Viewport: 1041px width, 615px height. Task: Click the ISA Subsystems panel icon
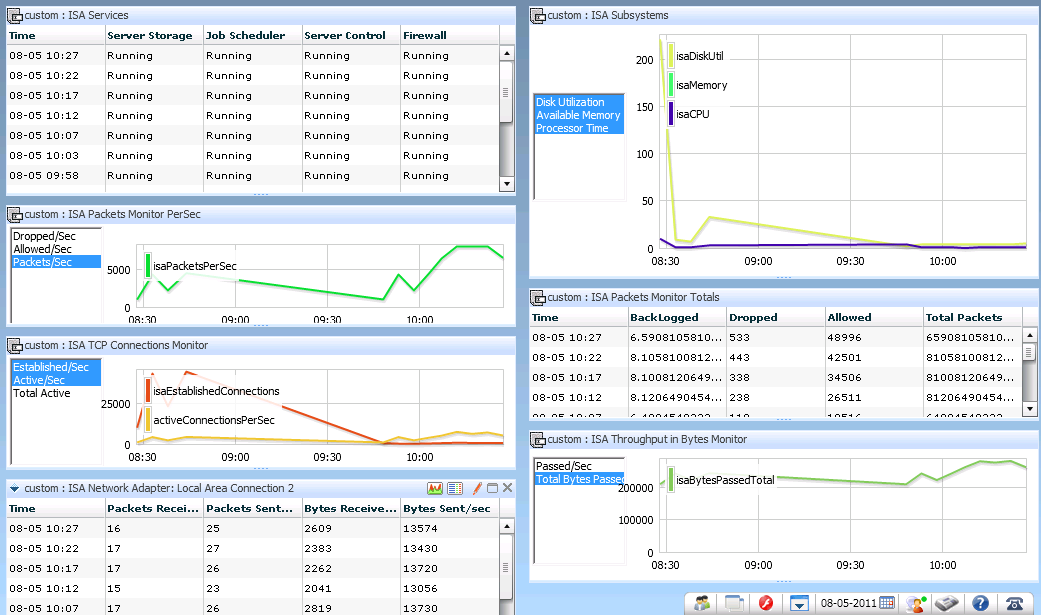pos(538,15)
